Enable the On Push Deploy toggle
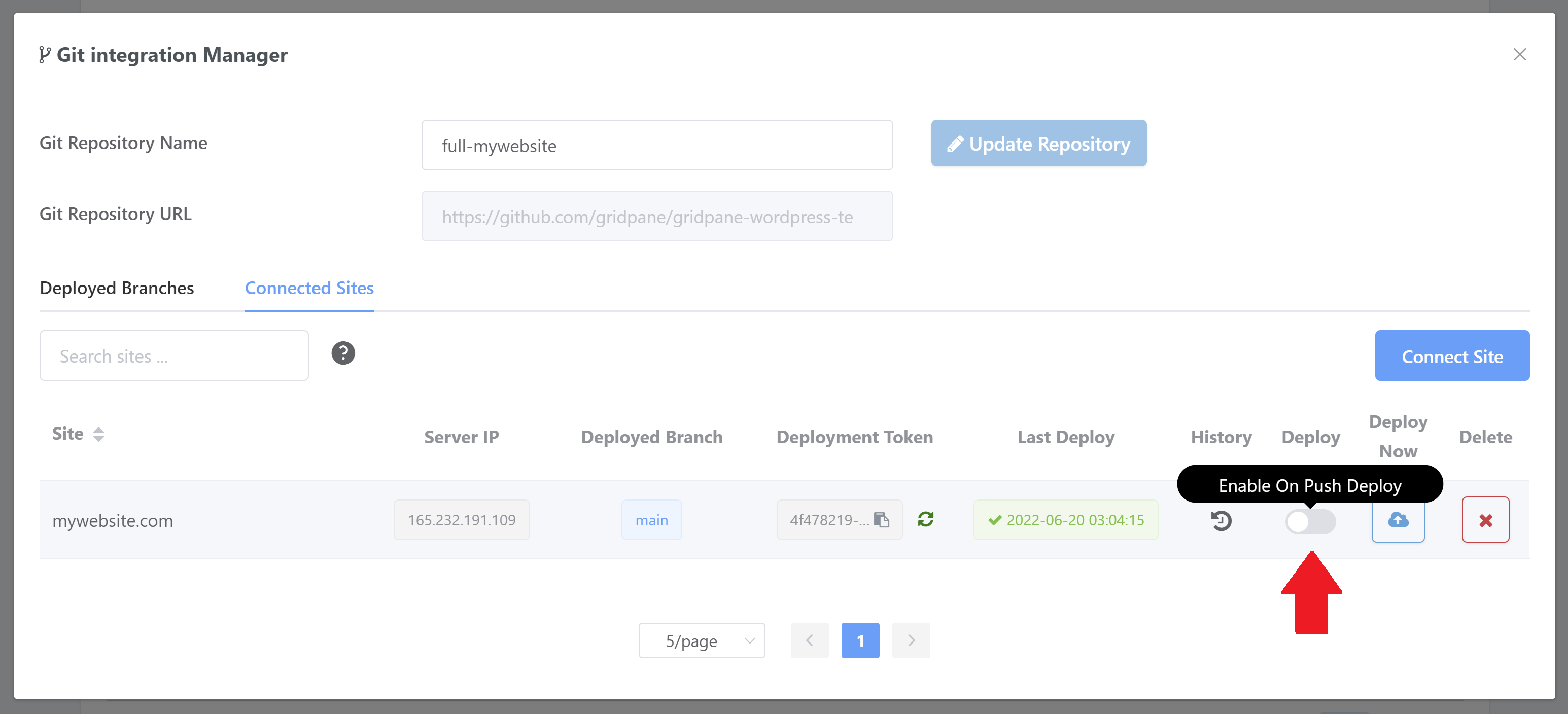 [x=1310, y=522]
